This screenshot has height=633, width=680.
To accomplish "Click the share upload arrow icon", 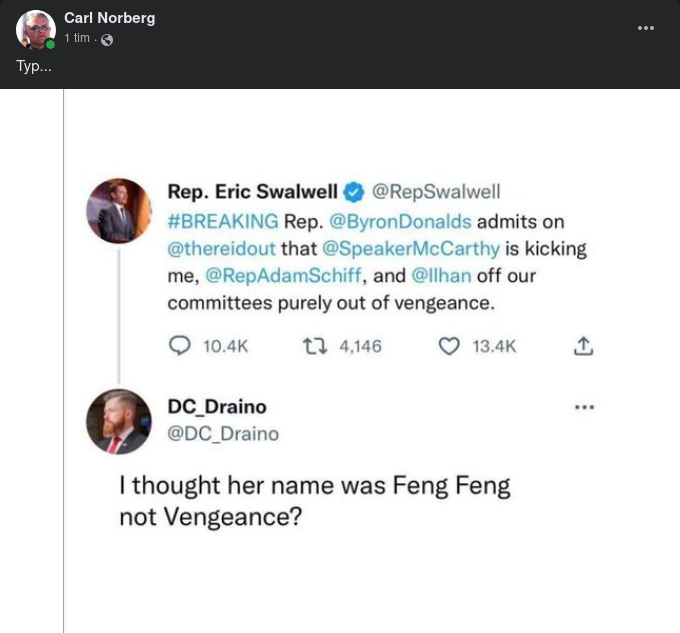I will click(x=584, y=346).
